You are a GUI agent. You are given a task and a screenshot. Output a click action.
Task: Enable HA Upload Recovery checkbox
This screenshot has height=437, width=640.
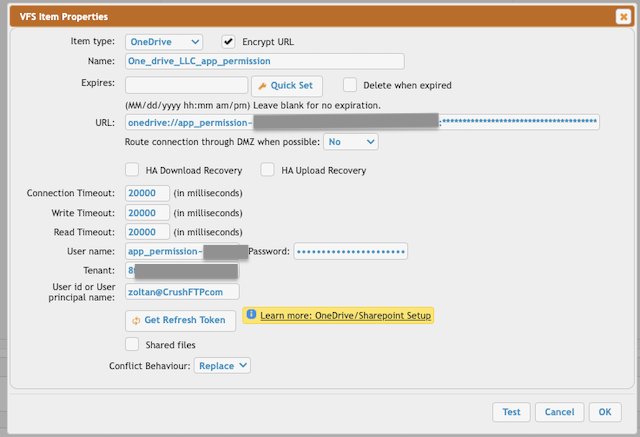click(x=267, y=170)
